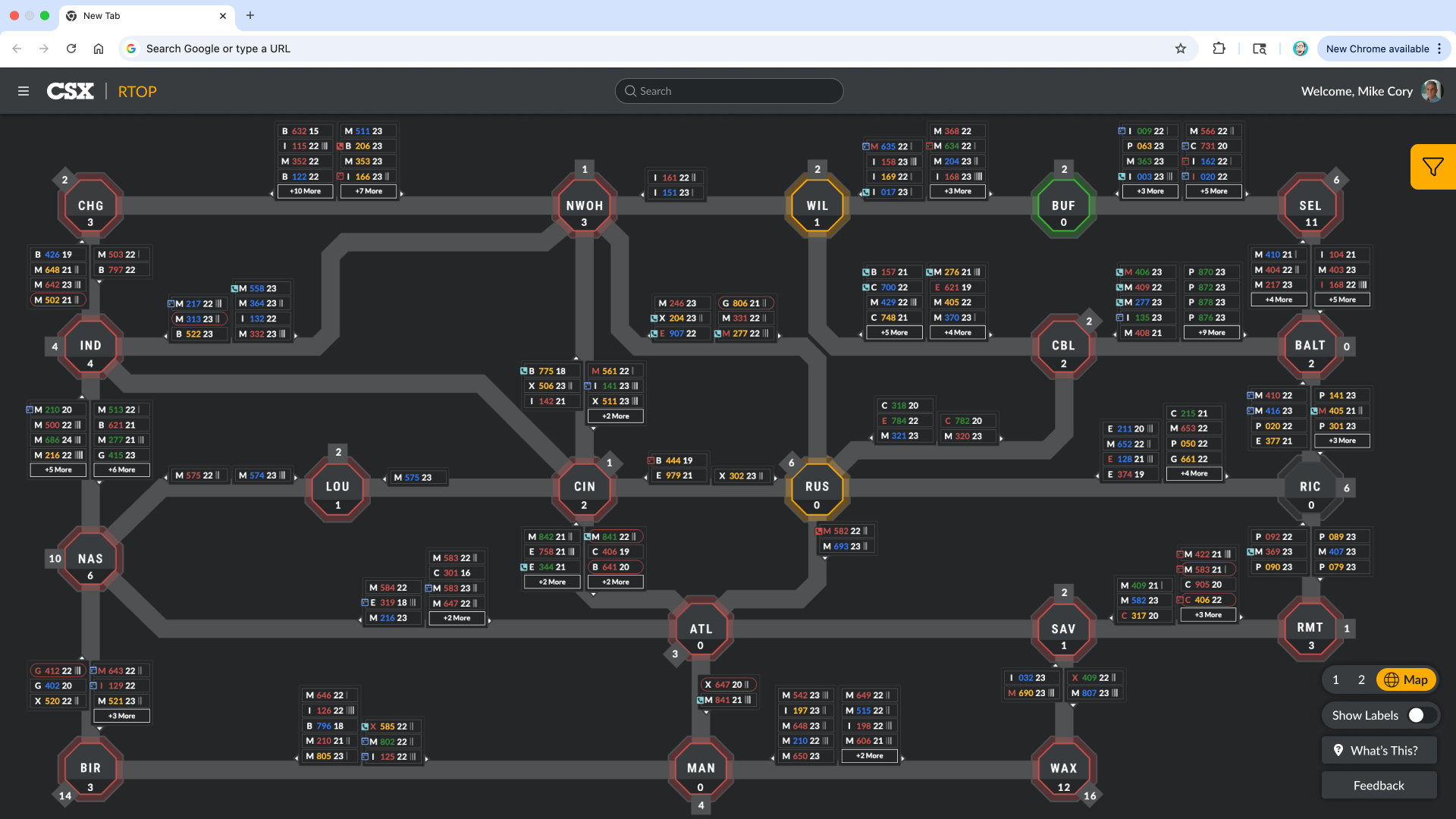Select the Map view tab
Screen dimensions: 1456x819
(1406, 679)
